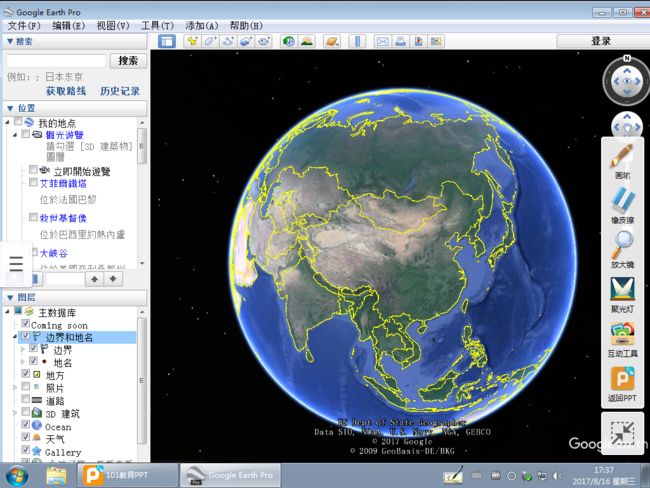Collapse the 搜索 panel triangle
Image resolution: width=650 pixels, height=488 pixels.
(x=10, y=41)
